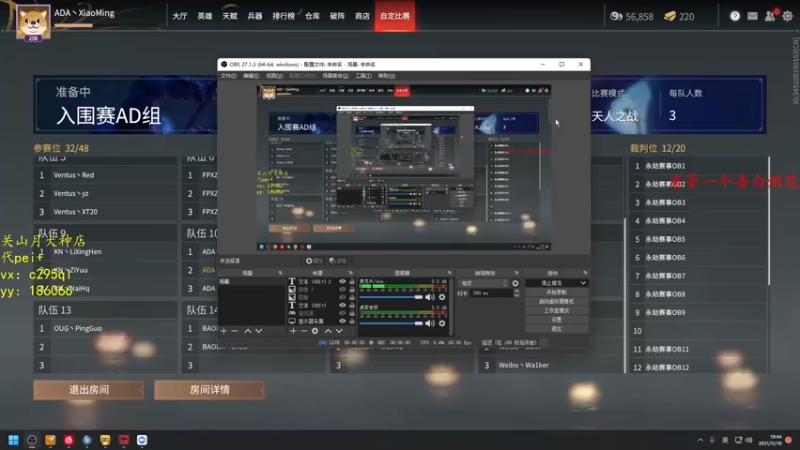Open OBS 视图 menu
The image size is (800, 450).
(x=274, y=76)
